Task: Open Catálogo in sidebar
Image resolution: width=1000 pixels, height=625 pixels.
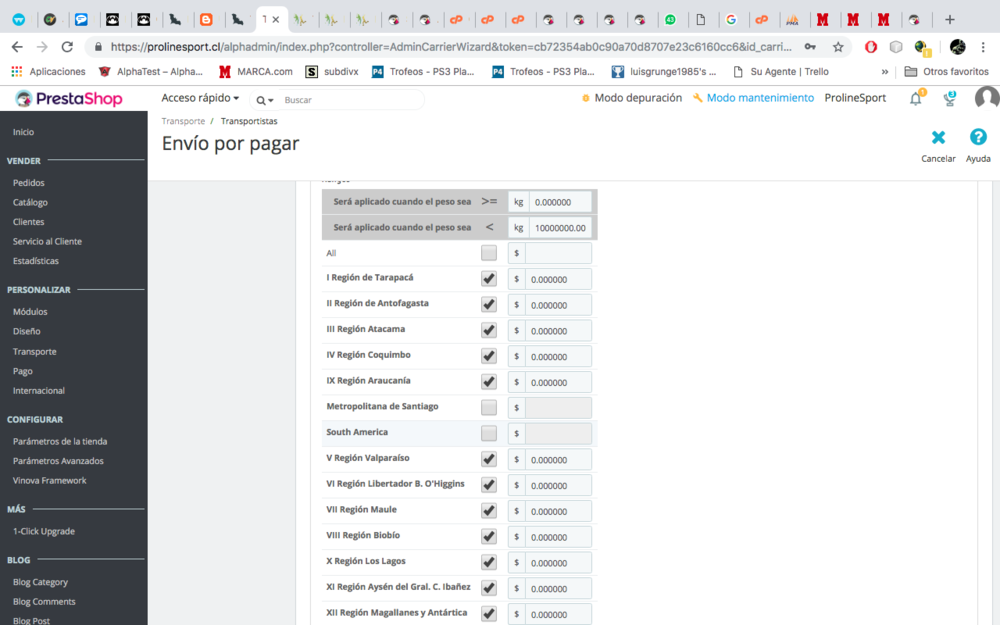Action: pyautogui.click(x=30, y=202)
